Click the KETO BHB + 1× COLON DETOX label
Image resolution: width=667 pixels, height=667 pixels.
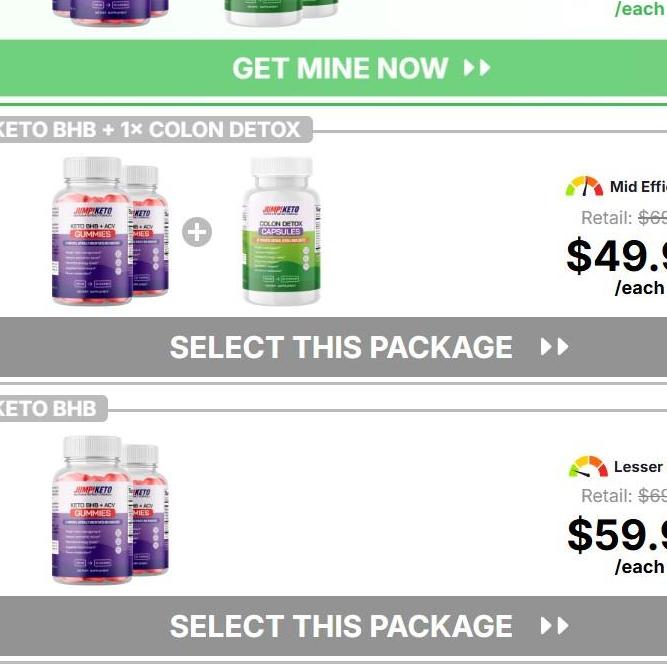(150, 129)
